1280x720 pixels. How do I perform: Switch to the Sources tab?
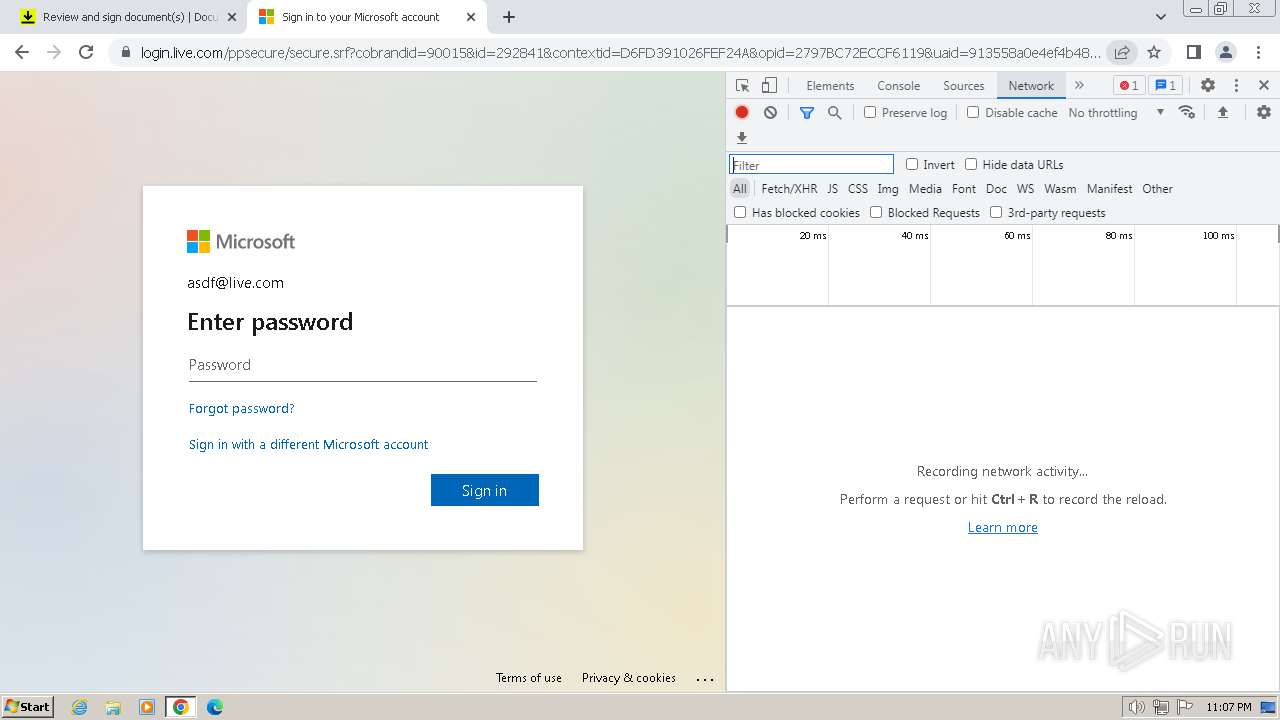(x=964, y=86)
